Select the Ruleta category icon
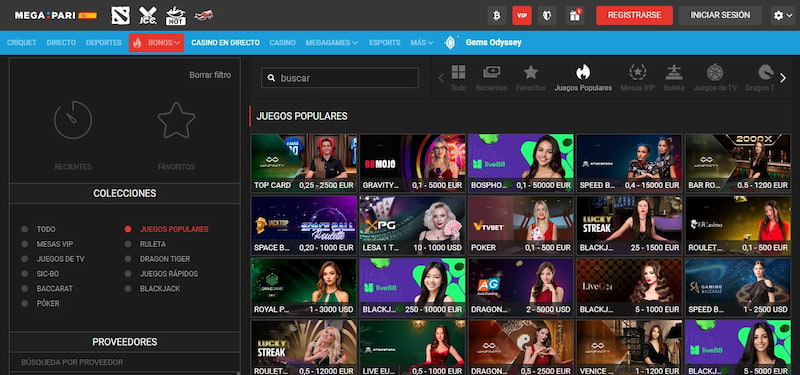 [x=674, y=72]
